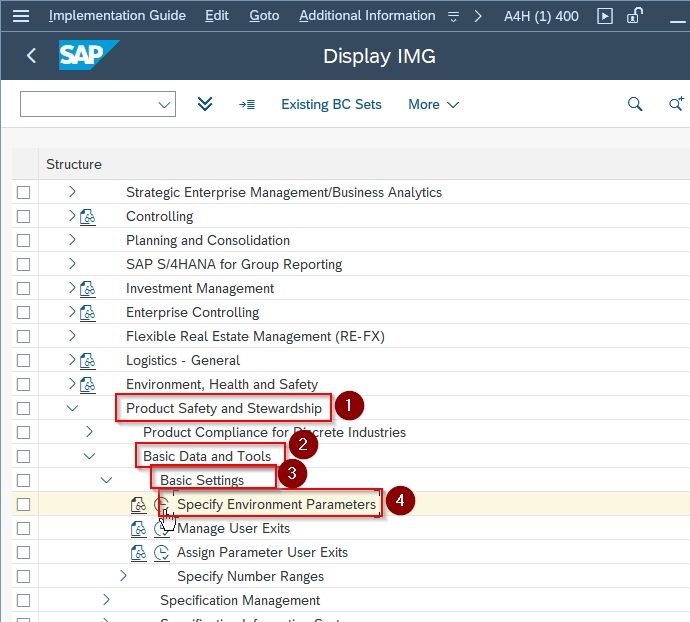The image size is (690, 622).
Task: Select the Manage User Exits entry
Action: (x=233, y=528)
